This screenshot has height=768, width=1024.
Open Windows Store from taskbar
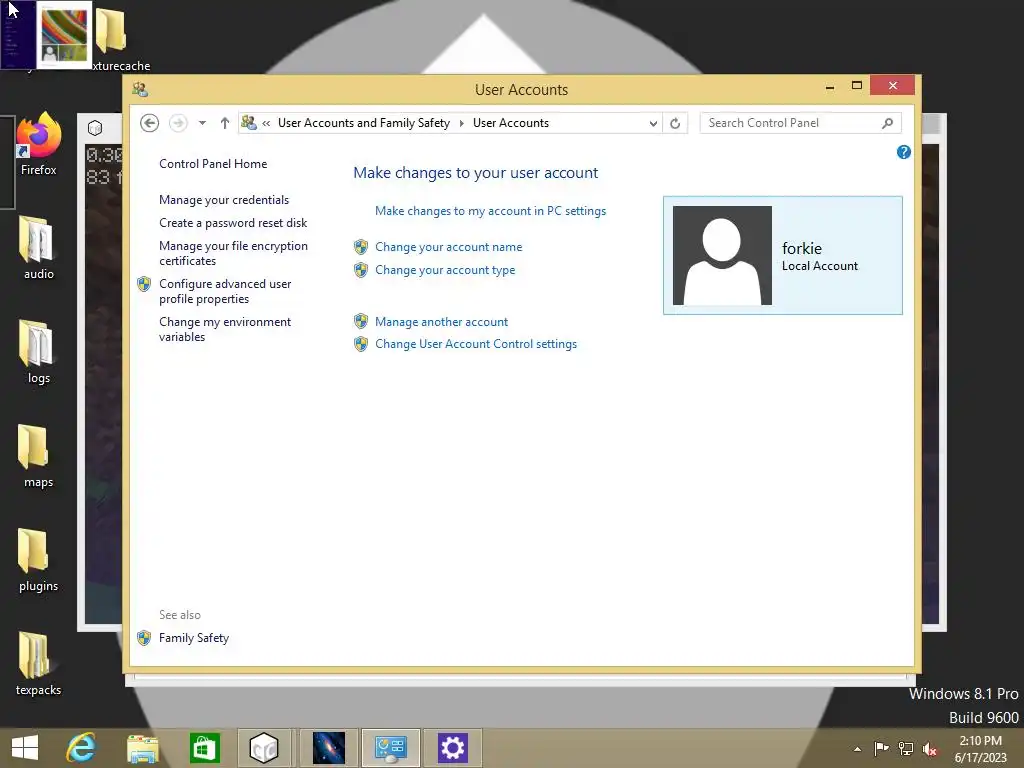pos(204,748)
